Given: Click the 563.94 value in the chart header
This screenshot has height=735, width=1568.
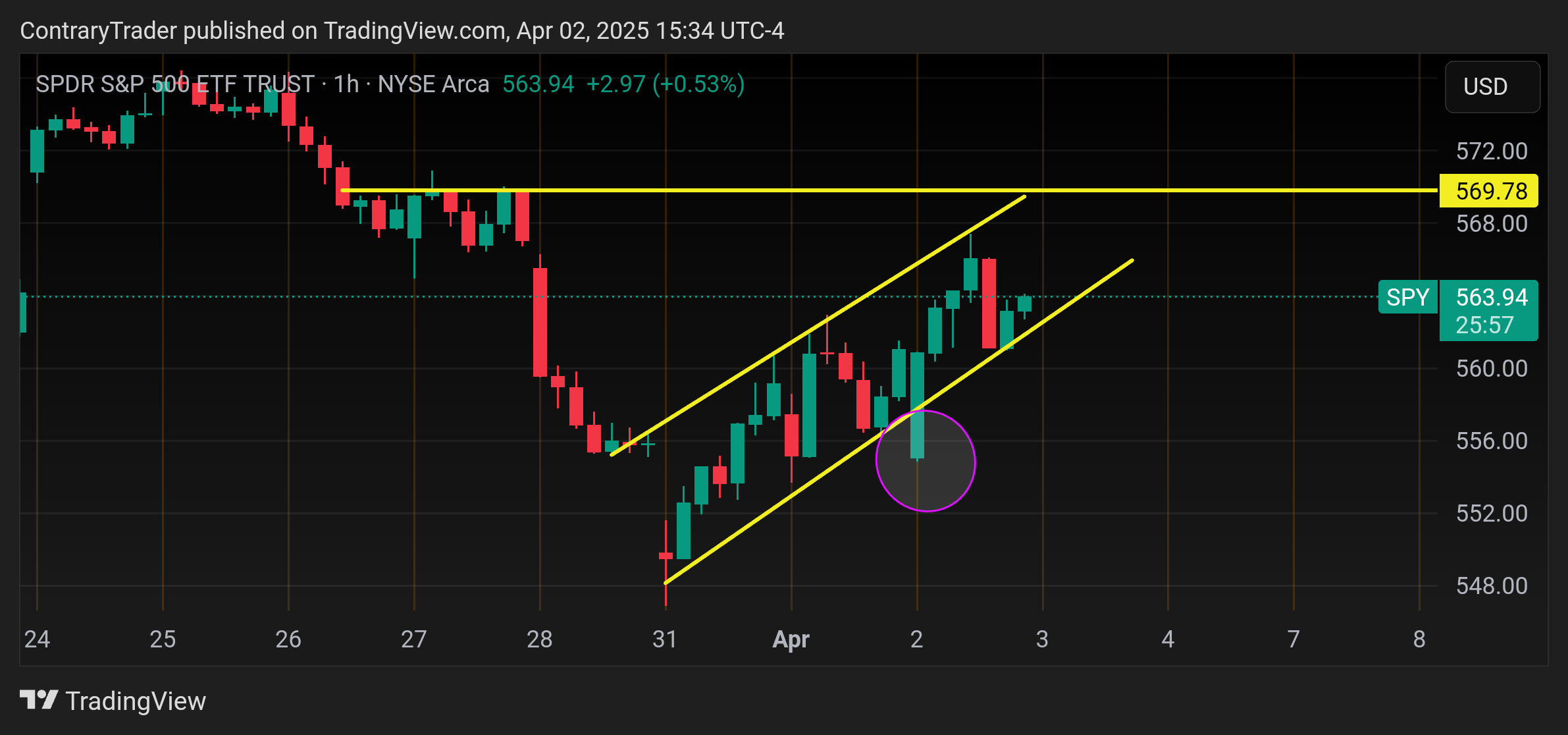Looking at the screenshot, I should tap(538, 84).
